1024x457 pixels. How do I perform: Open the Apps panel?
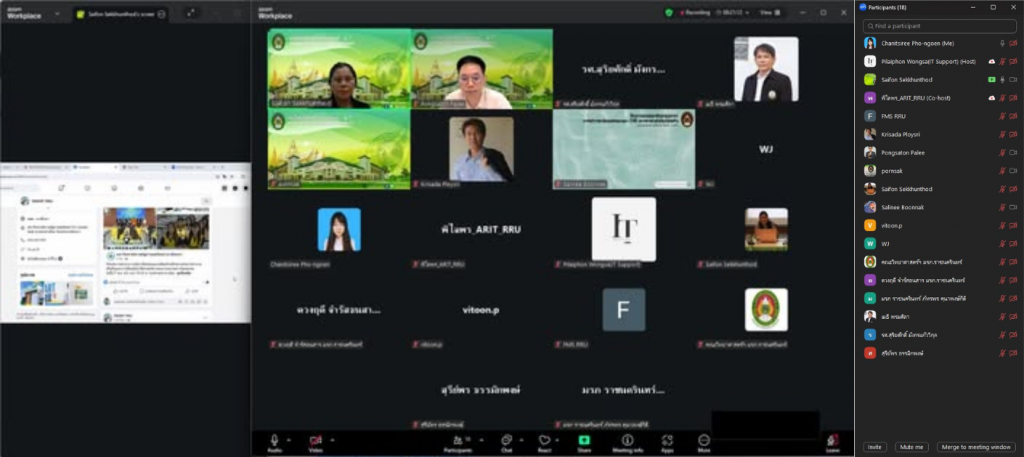pyautogui.click(x=667, y=440)
